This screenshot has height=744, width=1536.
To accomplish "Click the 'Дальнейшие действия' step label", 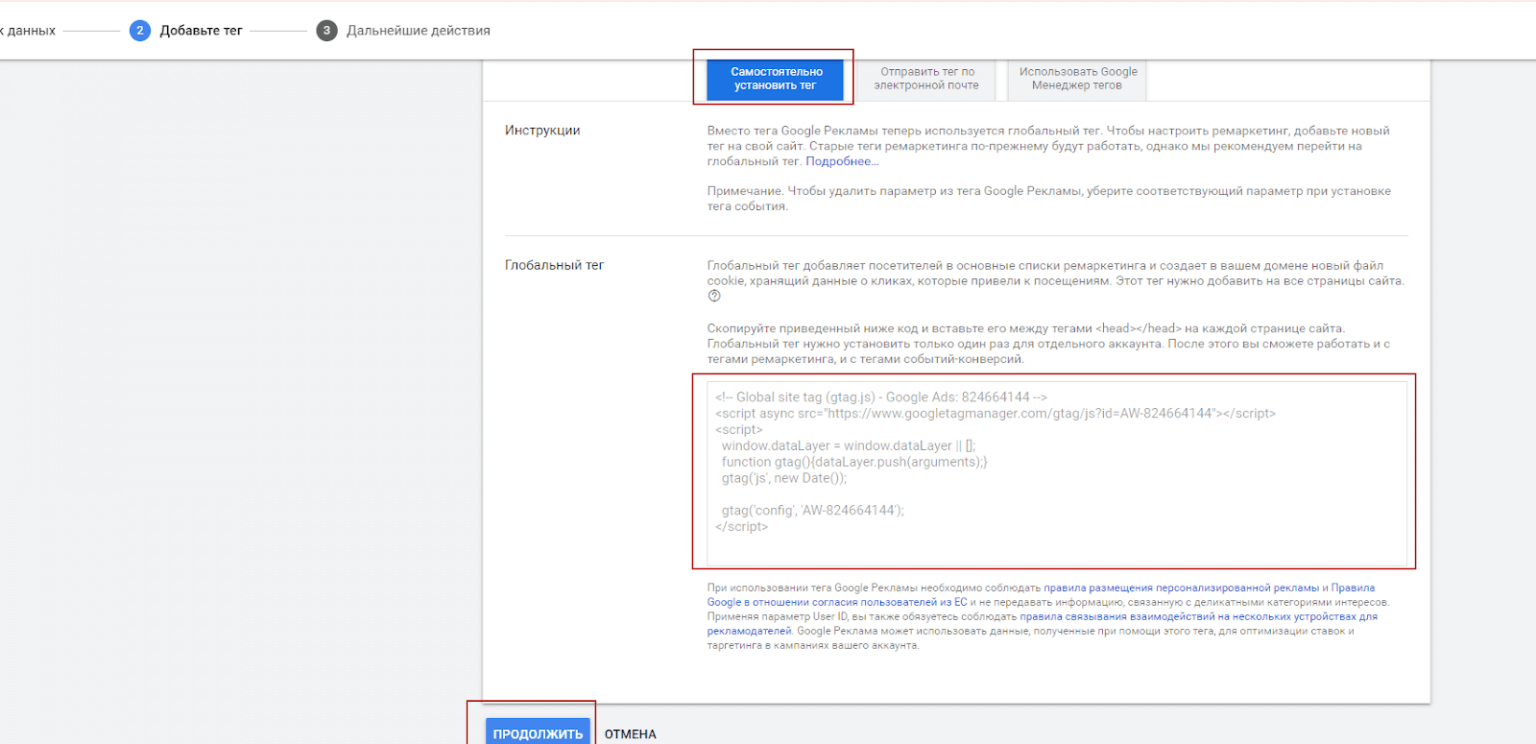I will click(418, 31).
